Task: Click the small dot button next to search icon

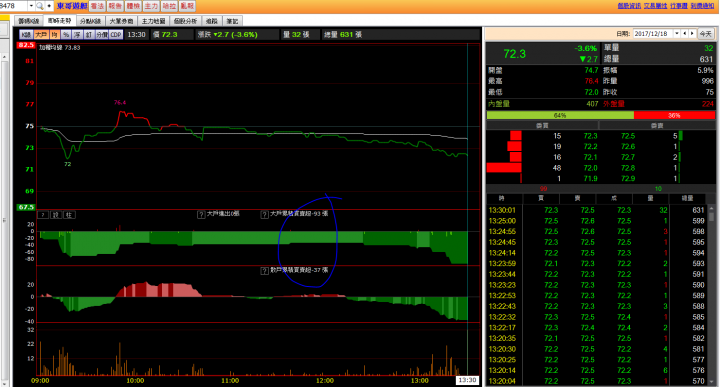Action: (x=49, y=6)
